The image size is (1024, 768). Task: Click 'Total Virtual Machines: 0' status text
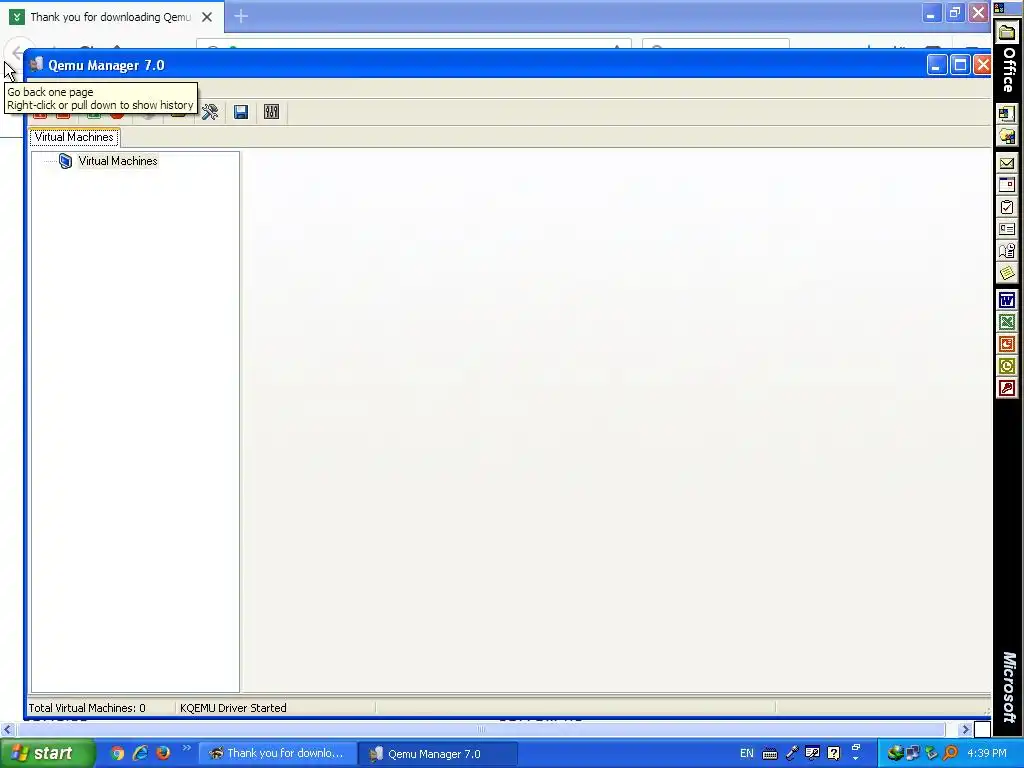(x=87, y=708)
